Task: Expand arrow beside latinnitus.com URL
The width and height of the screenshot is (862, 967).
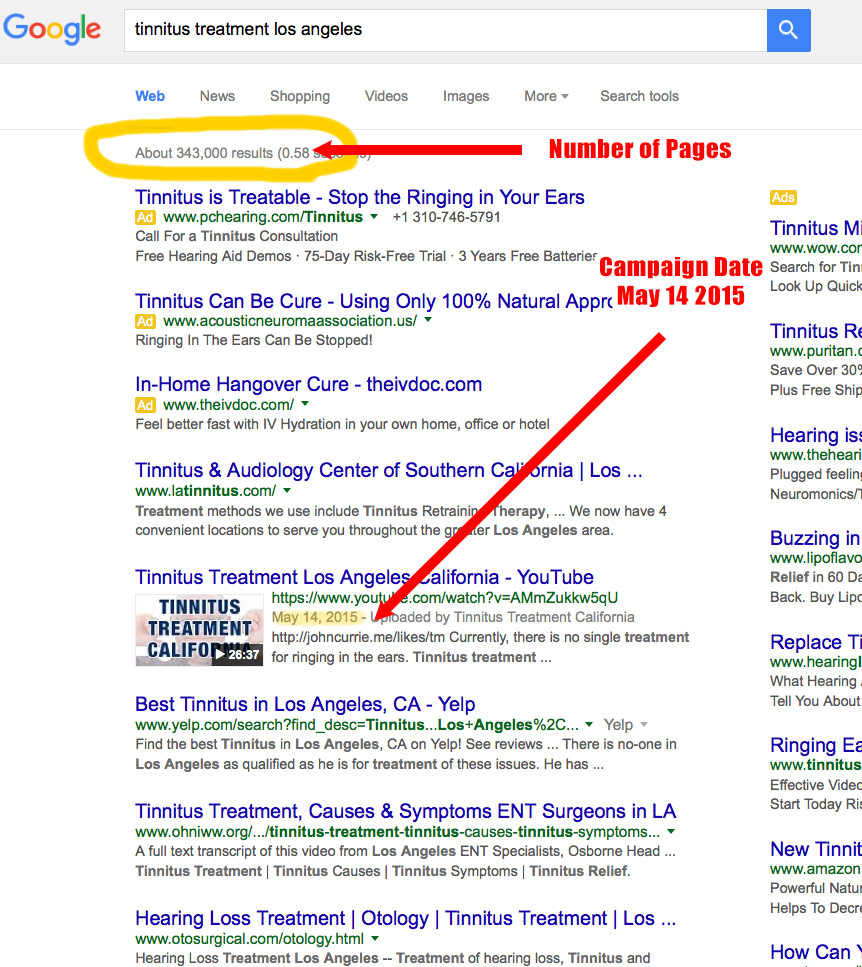Action: (x=287, y=490)
